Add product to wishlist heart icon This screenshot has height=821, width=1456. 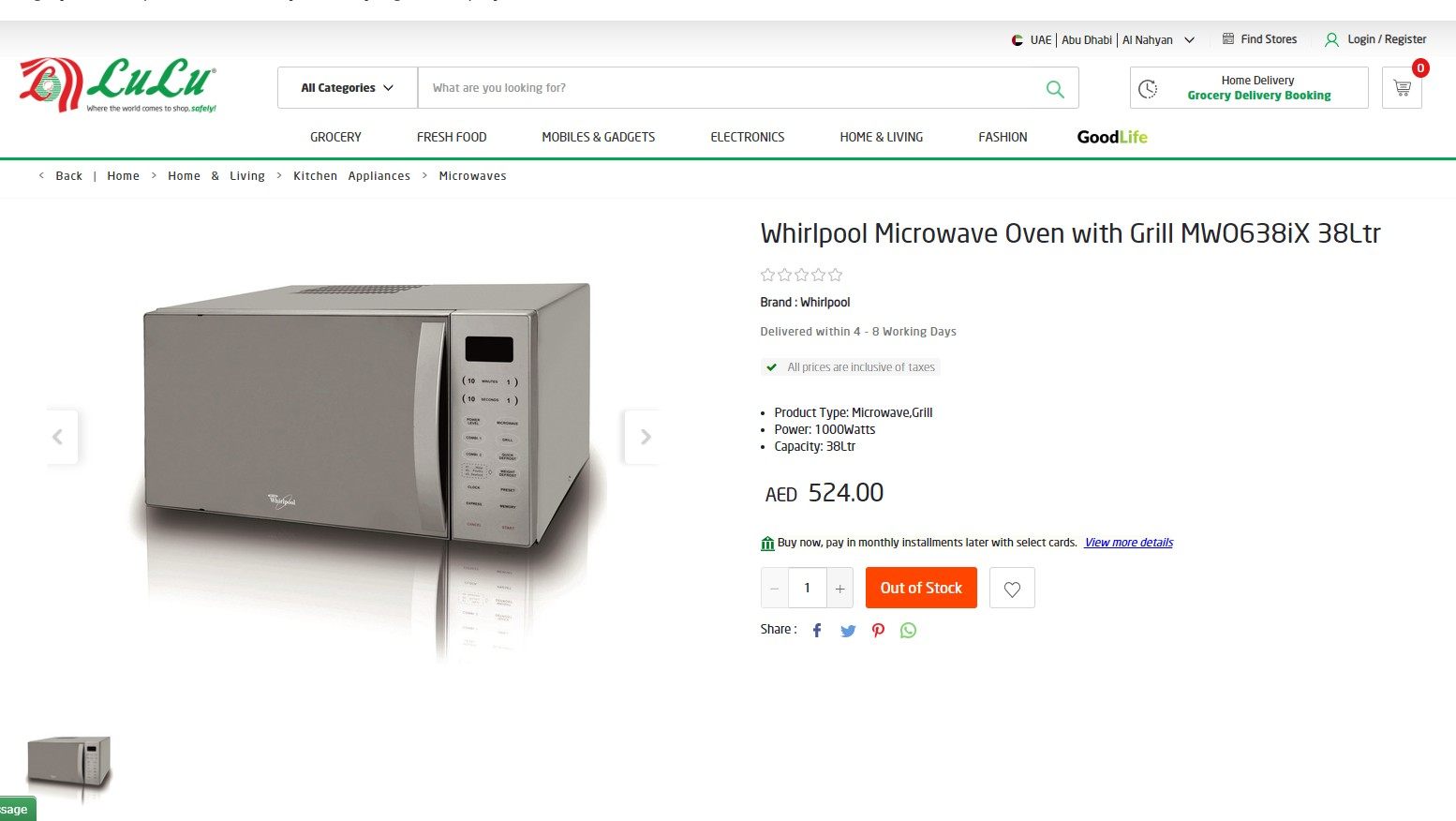coord(1012,589)
